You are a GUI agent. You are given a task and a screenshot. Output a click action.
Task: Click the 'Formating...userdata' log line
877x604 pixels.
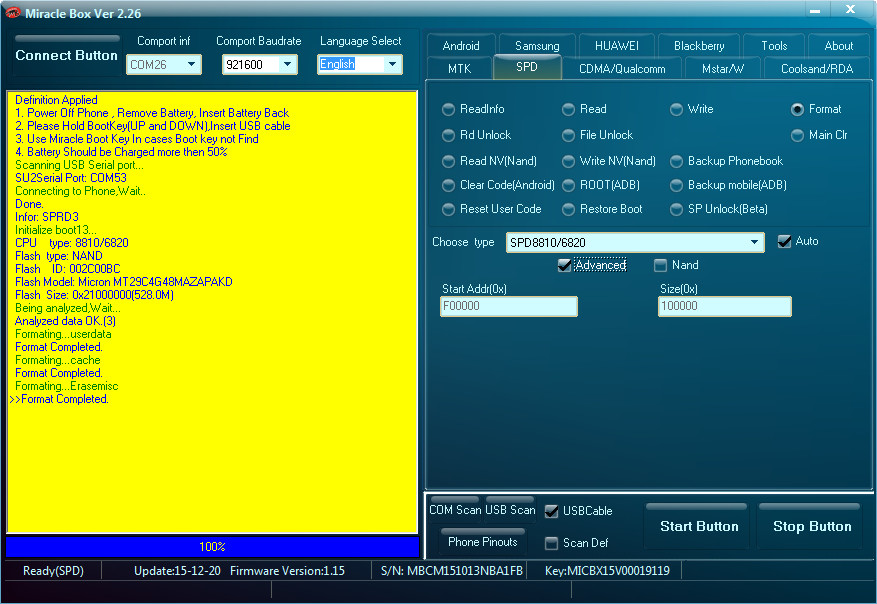[63, 334]
